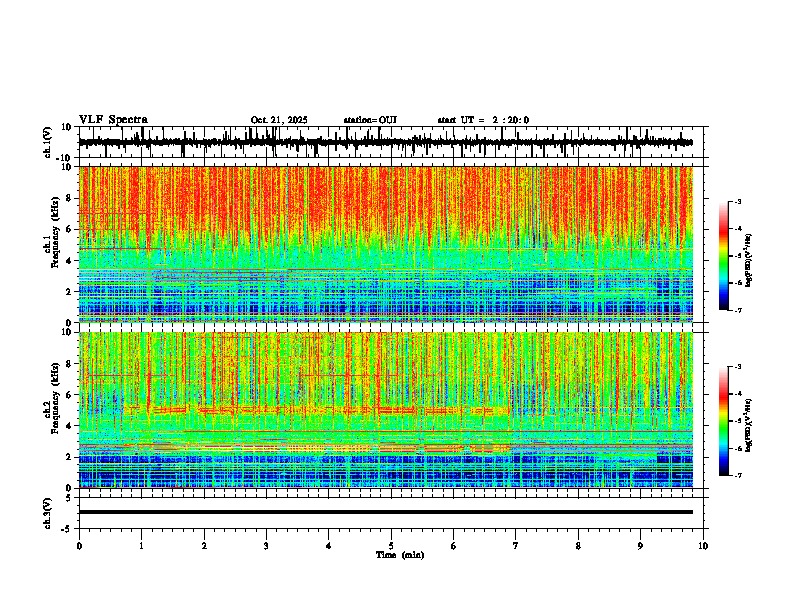Click the time axis tick label "8"
Screen dimensions: 792x612
[x=578, y=546]
